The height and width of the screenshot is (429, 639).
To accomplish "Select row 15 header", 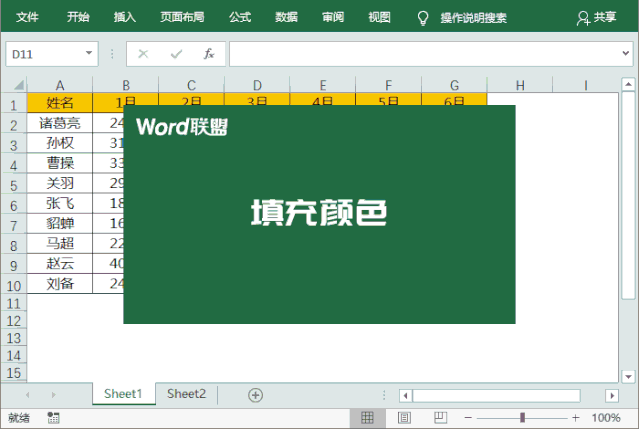I will pos(13,373).
